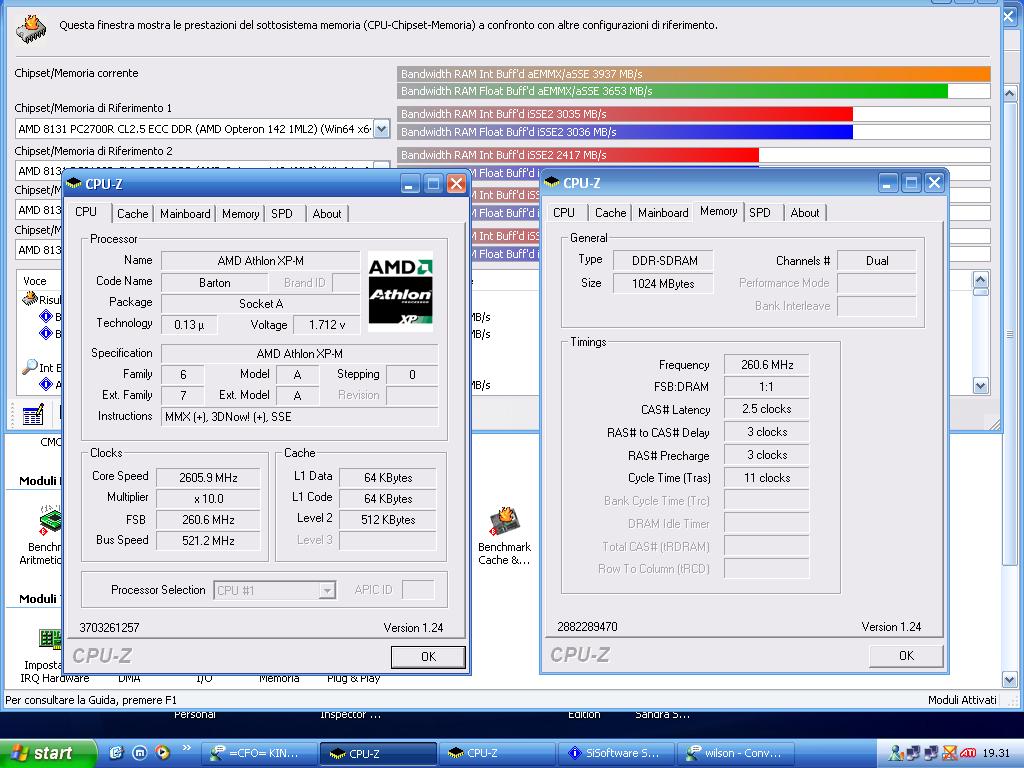
Task: Click scroll-up arrow beside the bandwidth bars
Action: pyautogui.click(x=1009, y=93)
